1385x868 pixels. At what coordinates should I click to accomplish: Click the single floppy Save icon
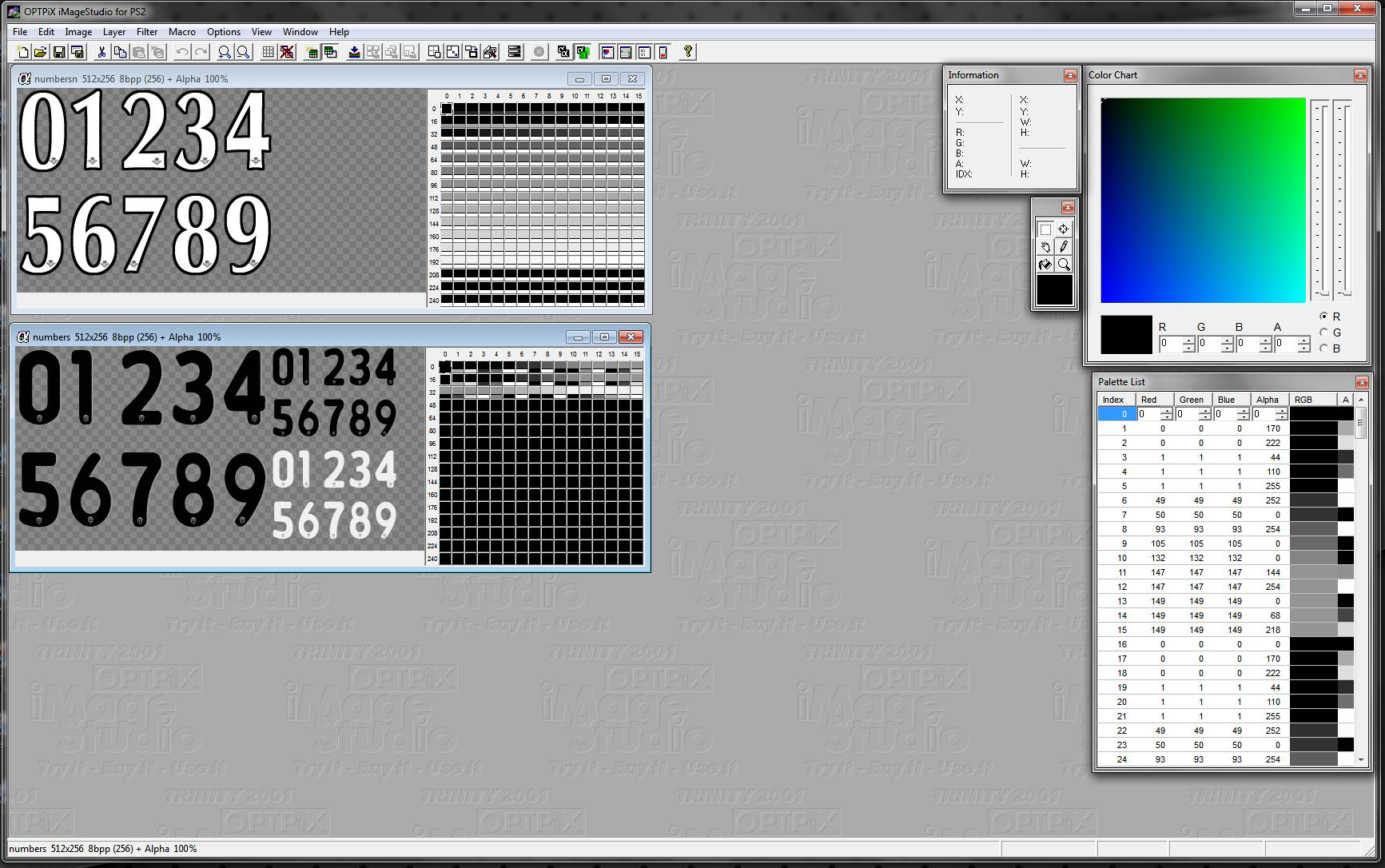tap(59, 52)
